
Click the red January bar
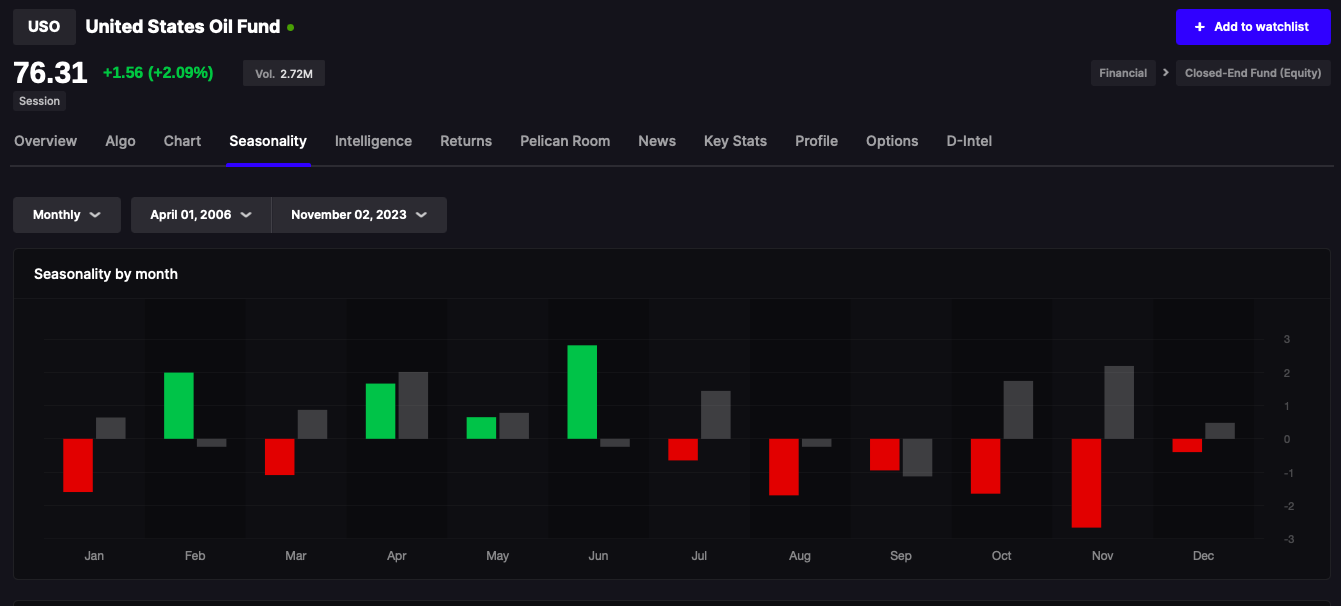[x=78, y=465]
